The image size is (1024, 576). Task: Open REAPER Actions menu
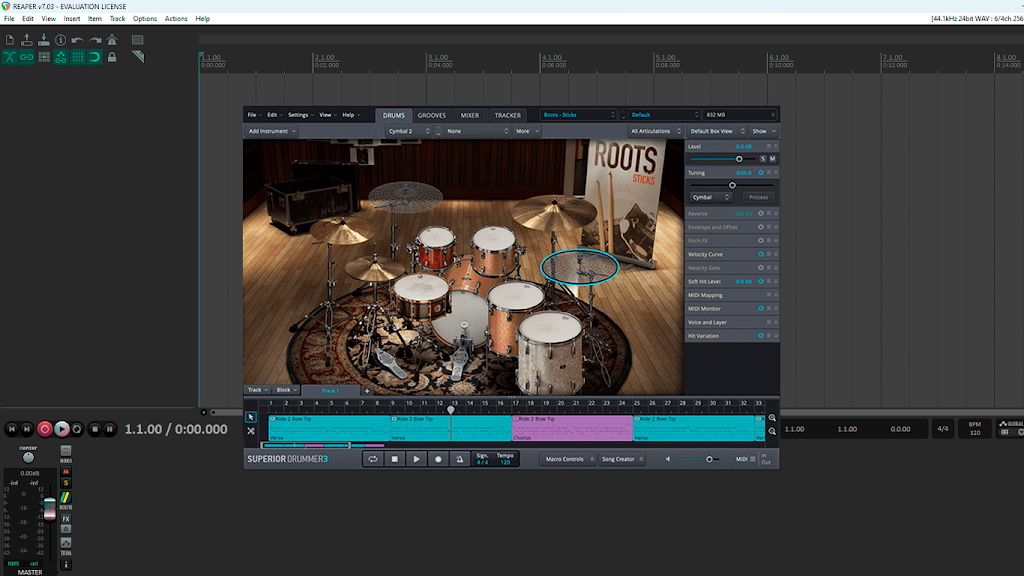pyautogui.click(x=176, y=19)
